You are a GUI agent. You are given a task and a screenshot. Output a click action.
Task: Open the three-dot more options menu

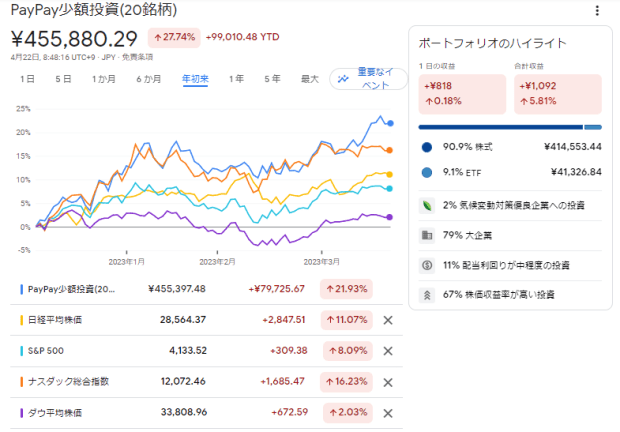point(598,11)
